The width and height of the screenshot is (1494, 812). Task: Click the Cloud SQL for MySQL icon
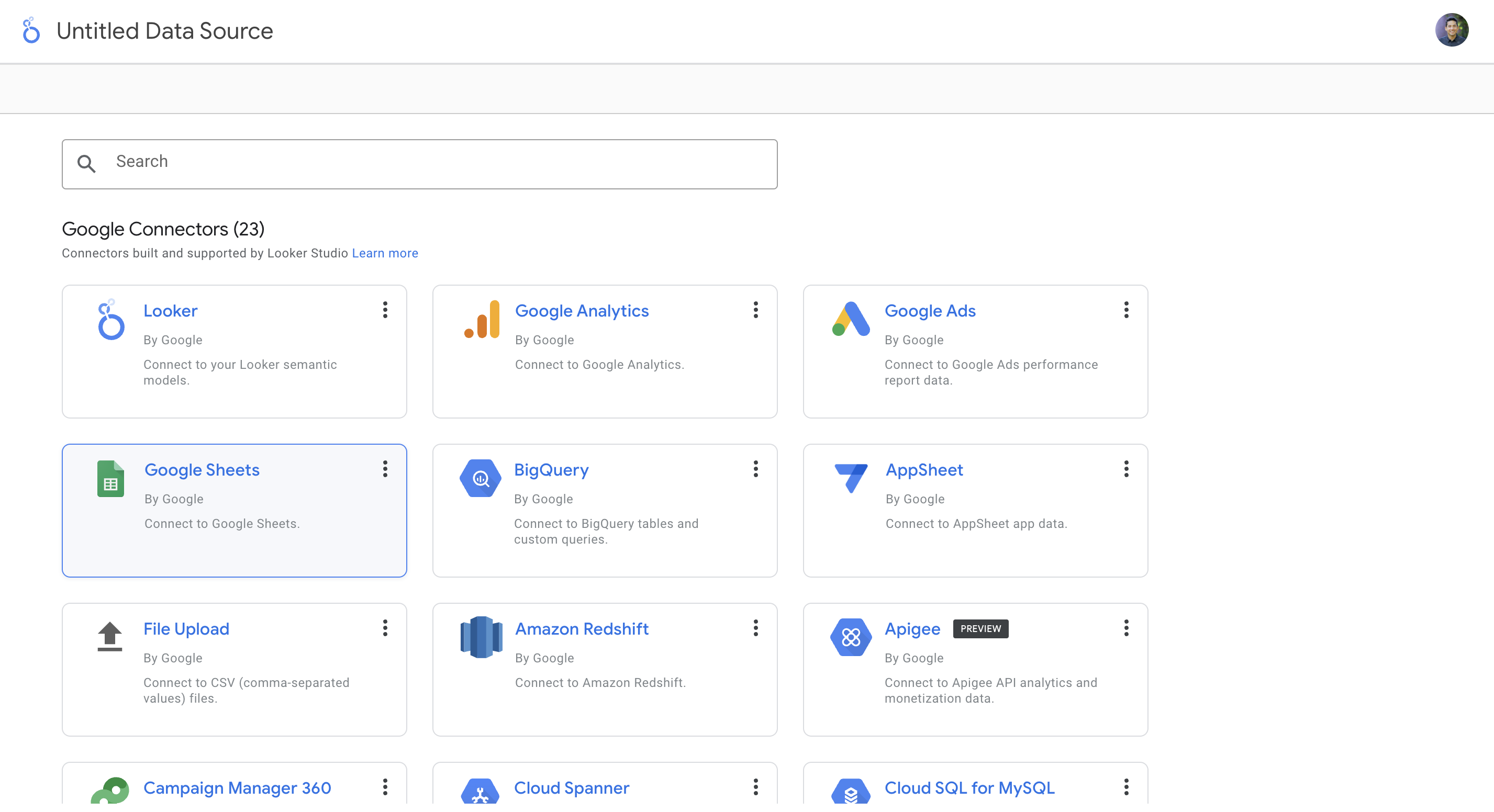851,791
